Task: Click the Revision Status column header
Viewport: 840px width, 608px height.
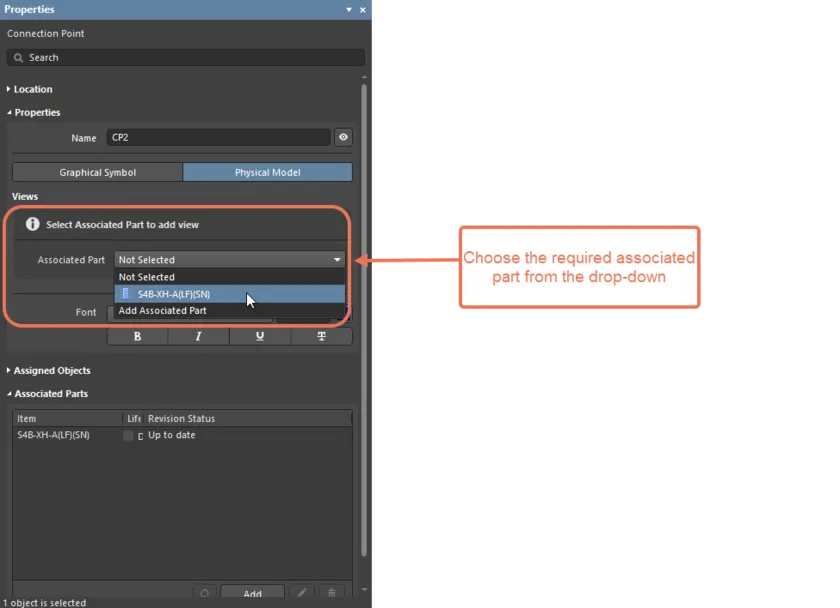Action: 248,418
